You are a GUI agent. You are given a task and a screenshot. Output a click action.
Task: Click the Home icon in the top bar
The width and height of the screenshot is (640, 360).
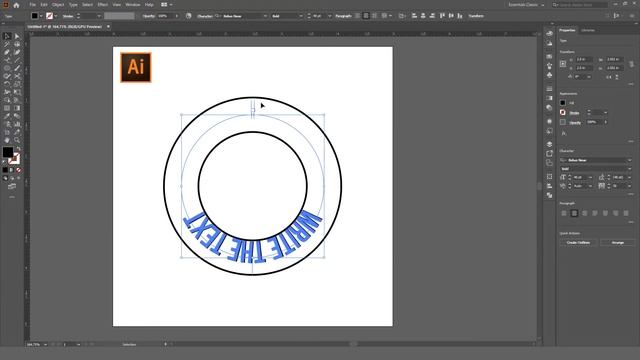click(16, 5)
